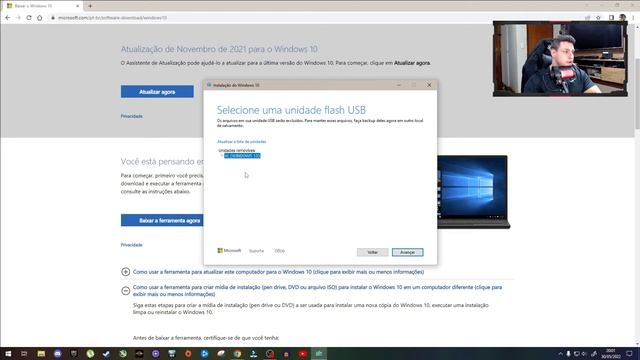Click the Avançar button in the installer
This screenshot has height=360, width=640.
coord(407,252)
